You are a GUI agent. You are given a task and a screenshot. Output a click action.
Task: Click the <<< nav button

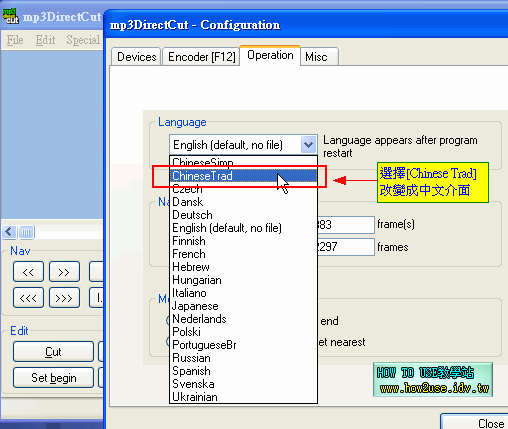click(28, 298)
